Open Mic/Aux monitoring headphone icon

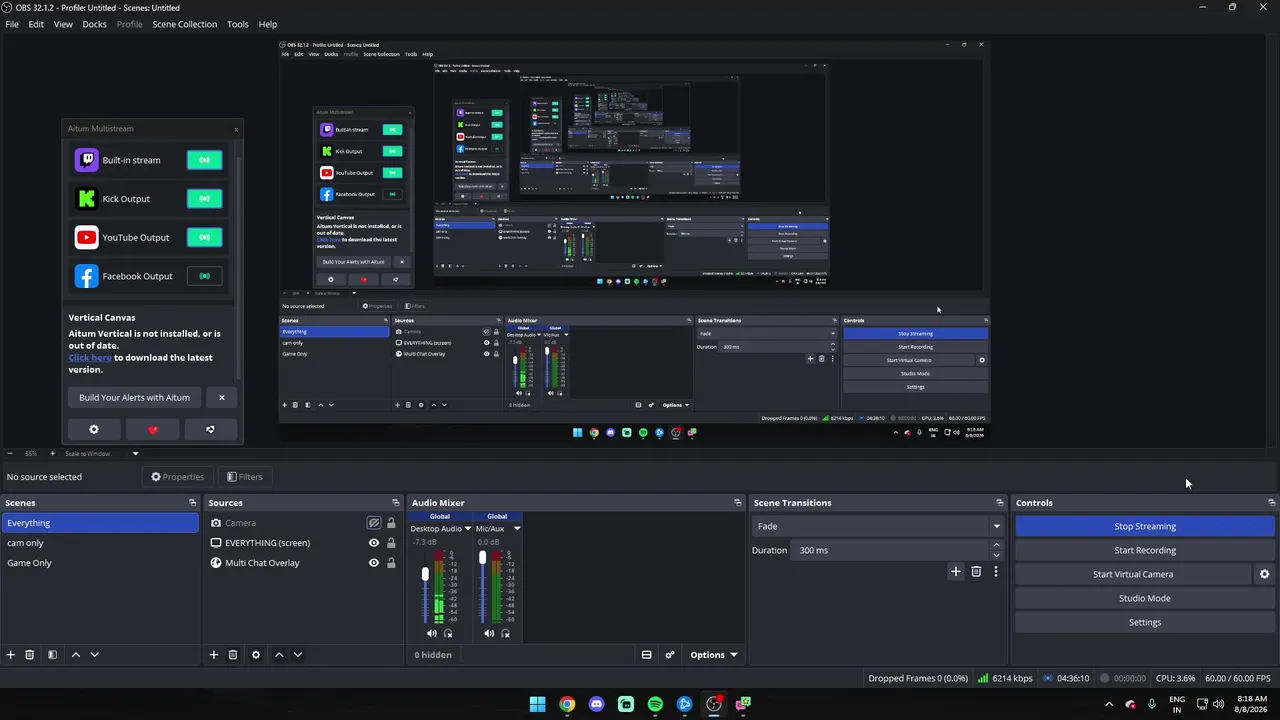505,634
